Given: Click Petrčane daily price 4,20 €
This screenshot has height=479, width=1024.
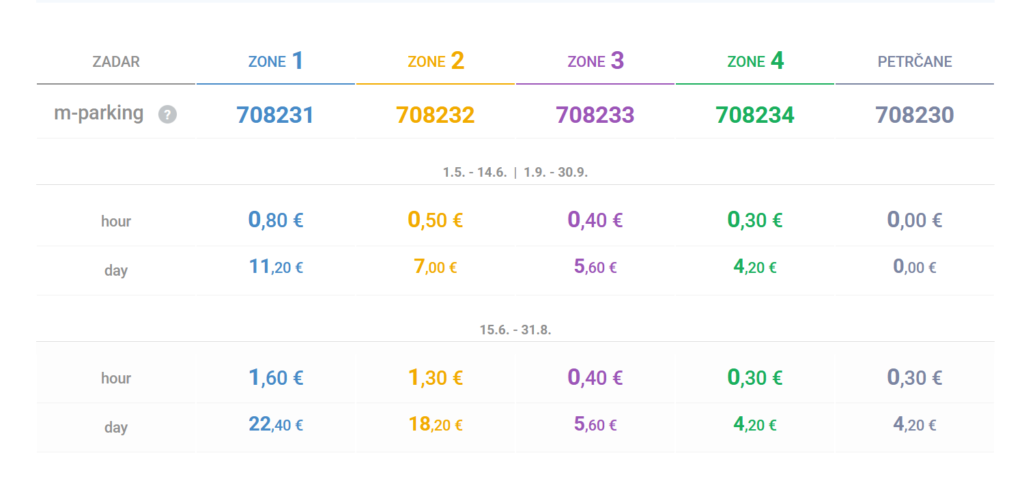Looking at the screenshot, I should tap(914, 425).
